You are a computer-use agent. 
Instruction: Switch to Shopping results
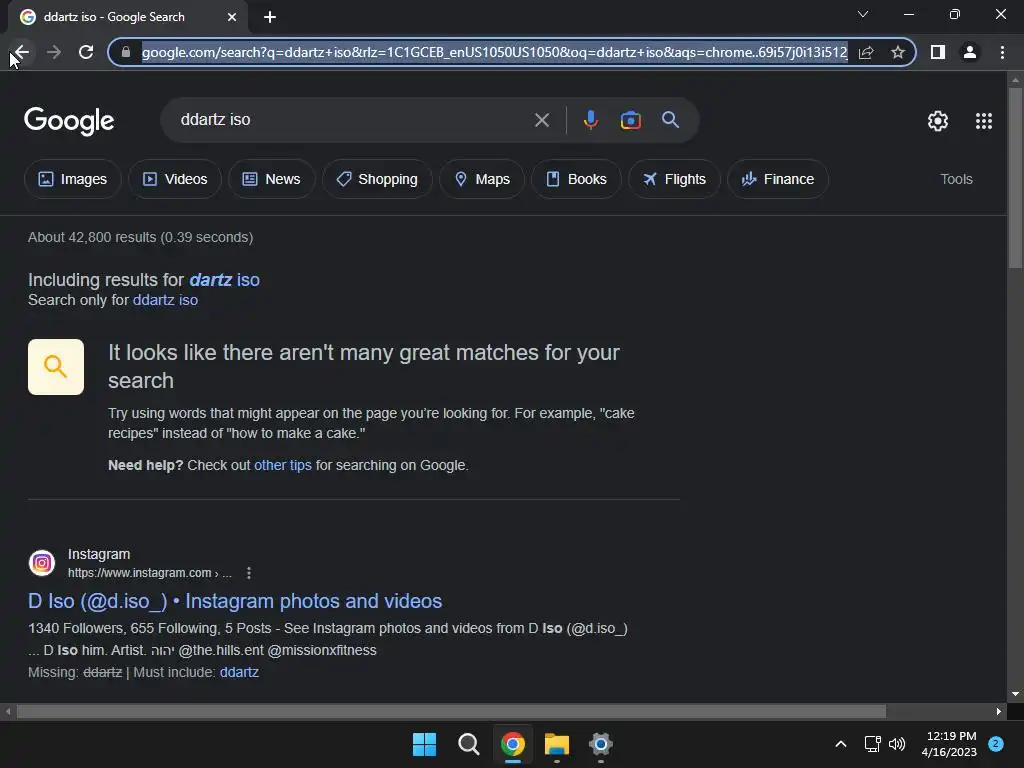(377, 179)
